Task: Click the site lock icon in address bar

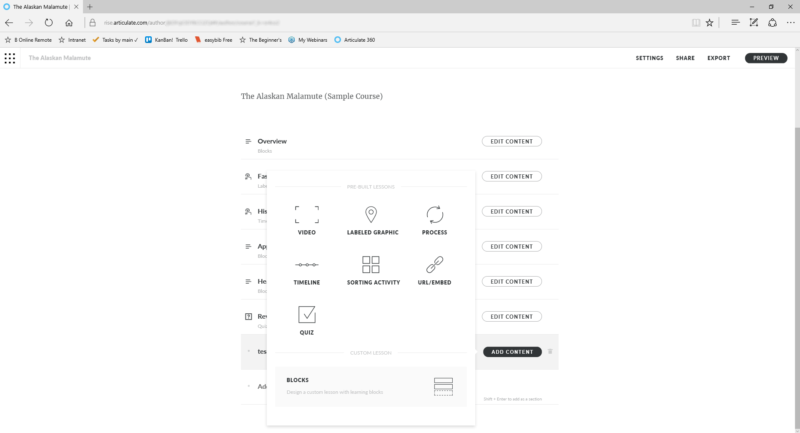Action: point(92,22)
